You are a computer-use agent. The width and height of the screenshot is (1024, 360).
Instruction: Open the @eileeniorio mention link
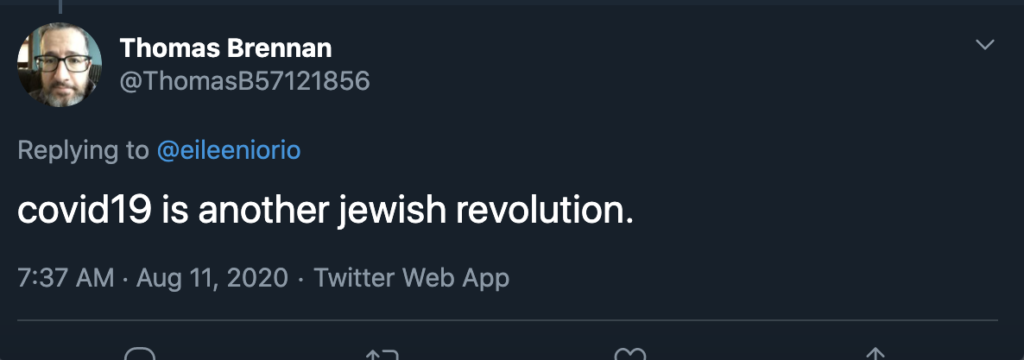(x=229, y=150)
